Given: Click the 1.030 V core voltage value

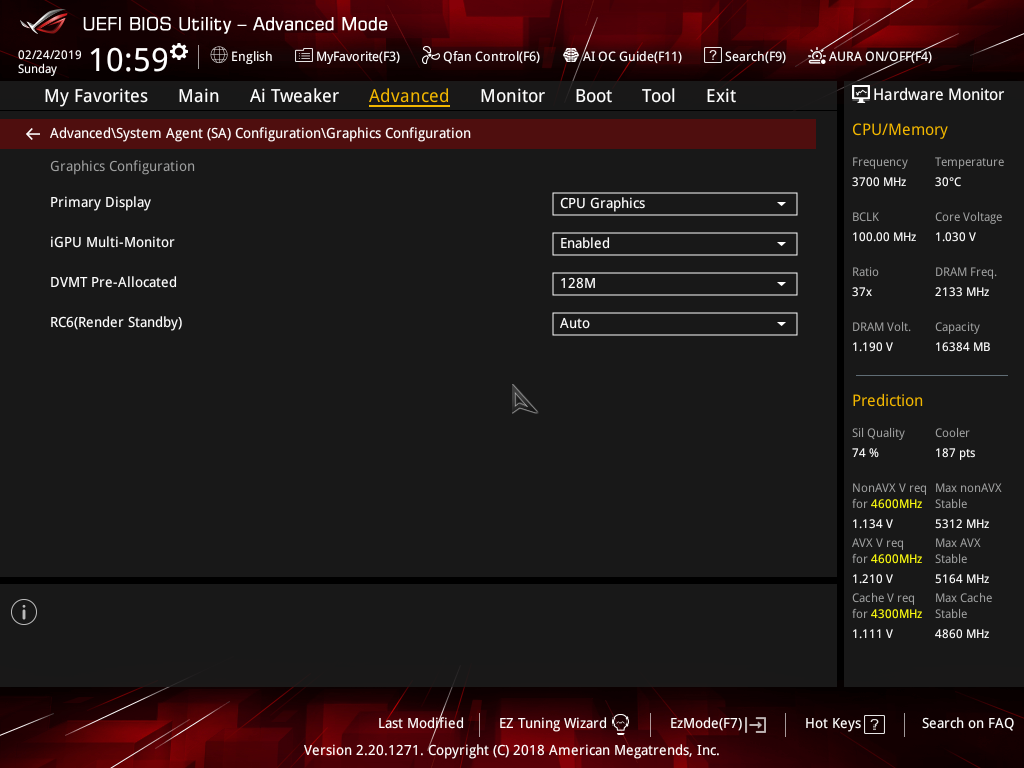Looking at the screenshot, I should coord(955,237).
